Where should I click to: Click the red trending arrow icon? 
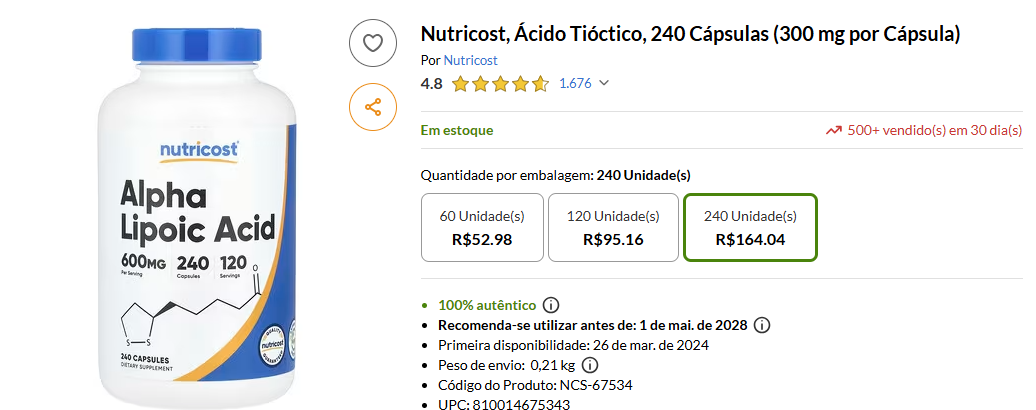coord(833,130)
